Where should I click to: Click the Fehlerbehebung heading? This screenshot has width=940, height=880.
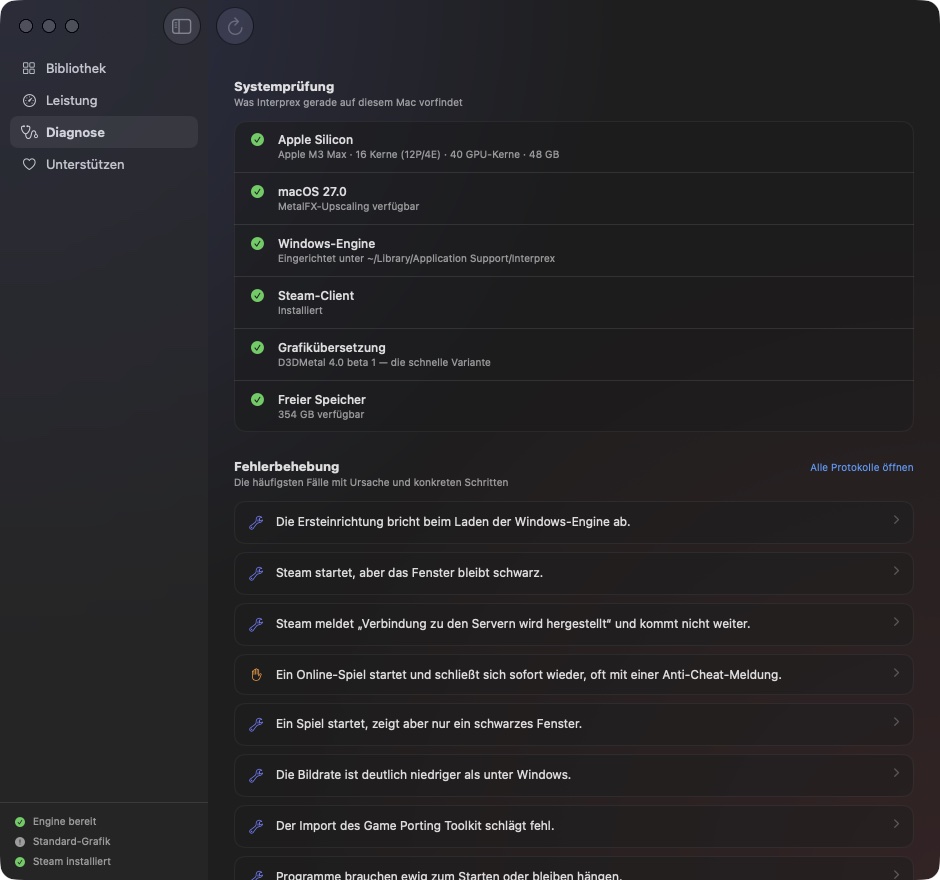pos(287,466)
